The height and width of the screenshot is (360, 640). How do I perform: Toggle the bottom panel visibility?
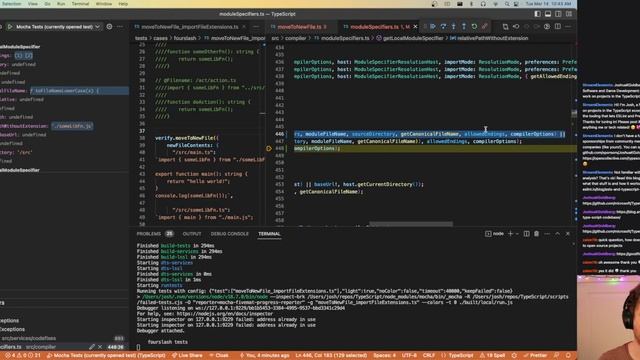coord(548,14)
